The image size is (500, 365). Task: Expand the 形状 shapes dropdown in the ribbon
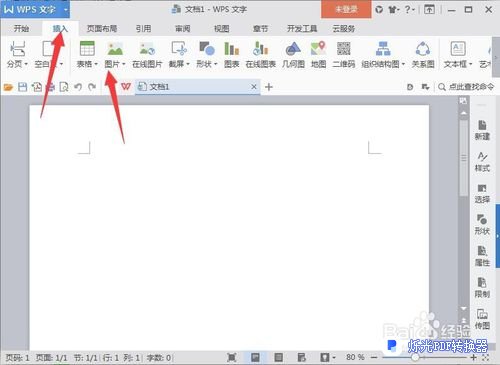click(216, 64)
